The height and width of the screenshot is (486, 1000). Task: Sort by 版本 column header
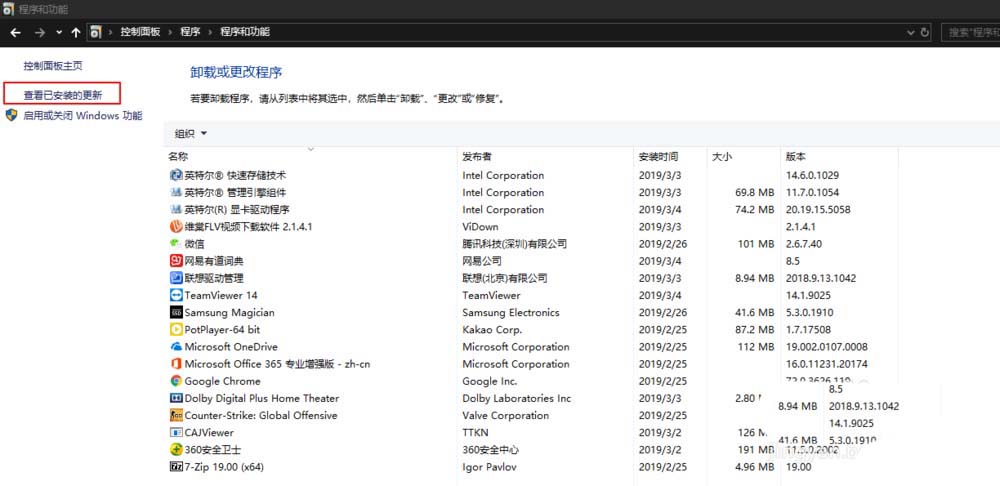pos(796,156)
